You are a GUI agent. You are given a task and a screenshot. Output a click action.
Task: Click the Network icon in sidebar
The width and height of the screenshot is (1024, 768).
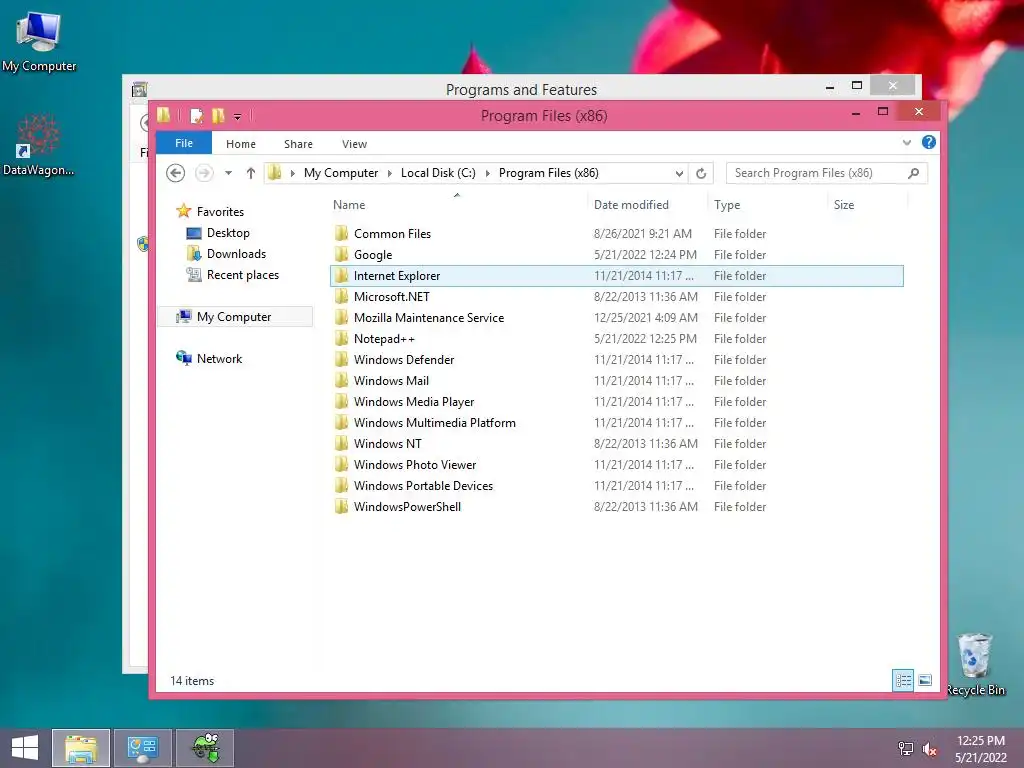pos(184,358)
